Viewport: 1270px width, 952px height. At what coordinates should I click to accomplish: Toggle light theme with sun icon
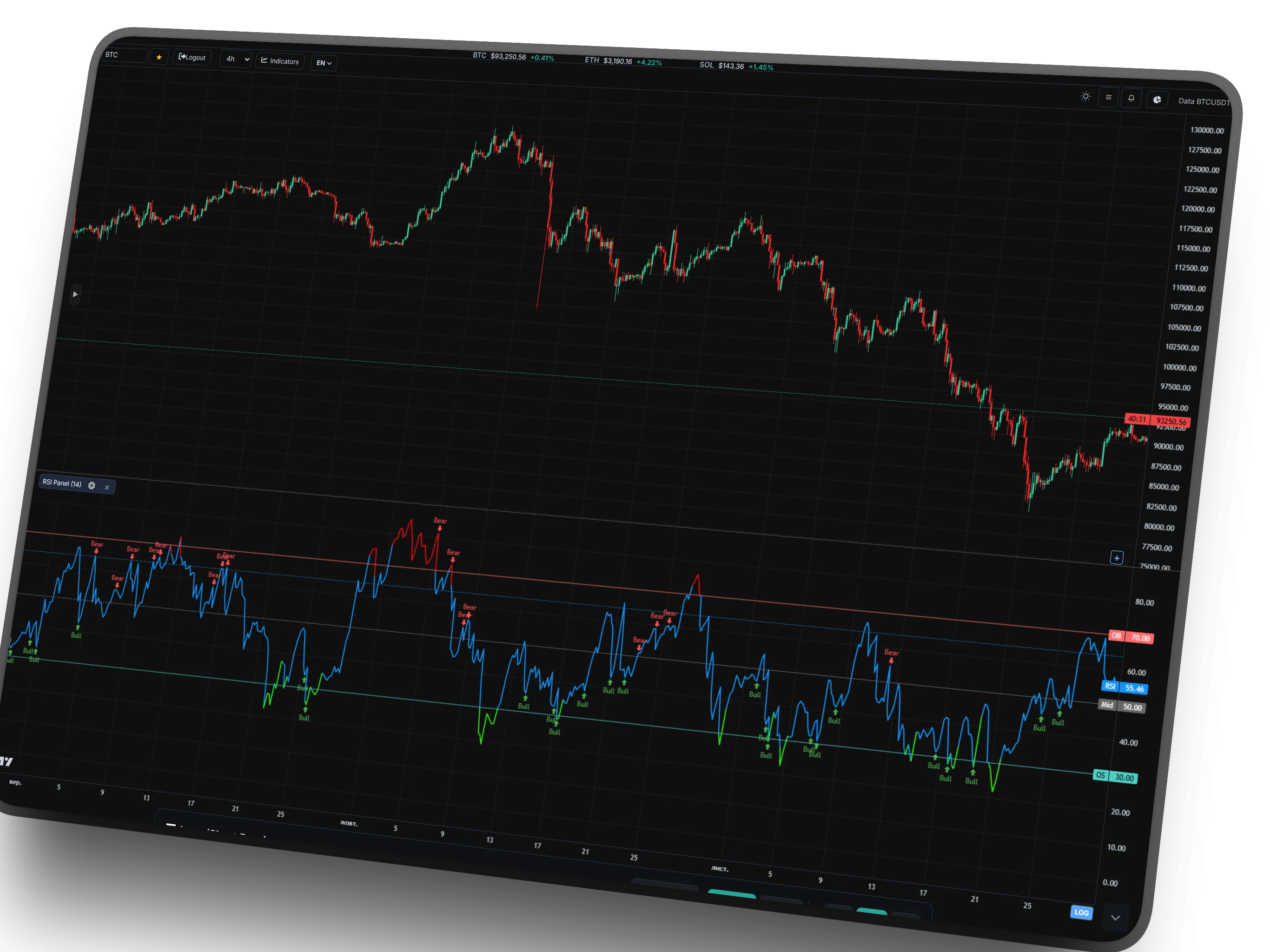point(1085,97)
